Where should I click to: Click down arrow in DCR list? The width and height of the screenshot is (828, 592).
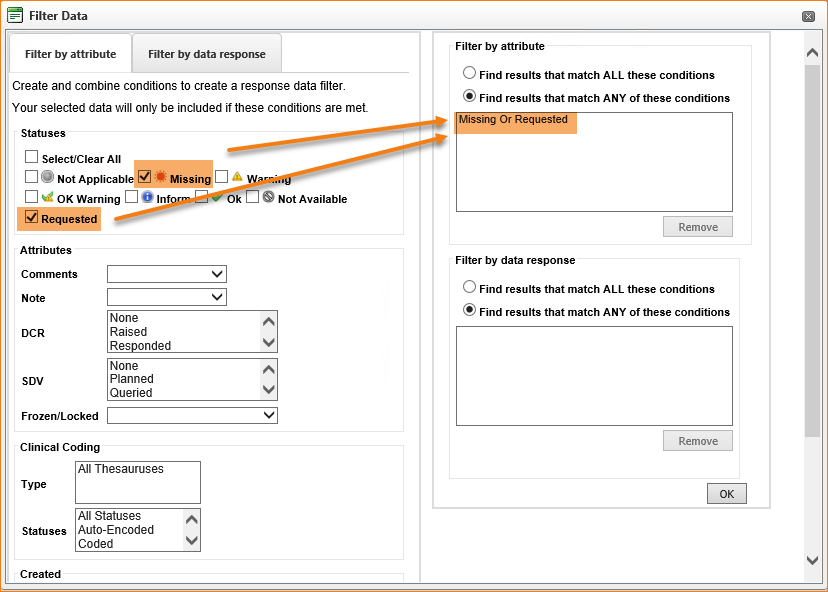(x=268, y=343)
